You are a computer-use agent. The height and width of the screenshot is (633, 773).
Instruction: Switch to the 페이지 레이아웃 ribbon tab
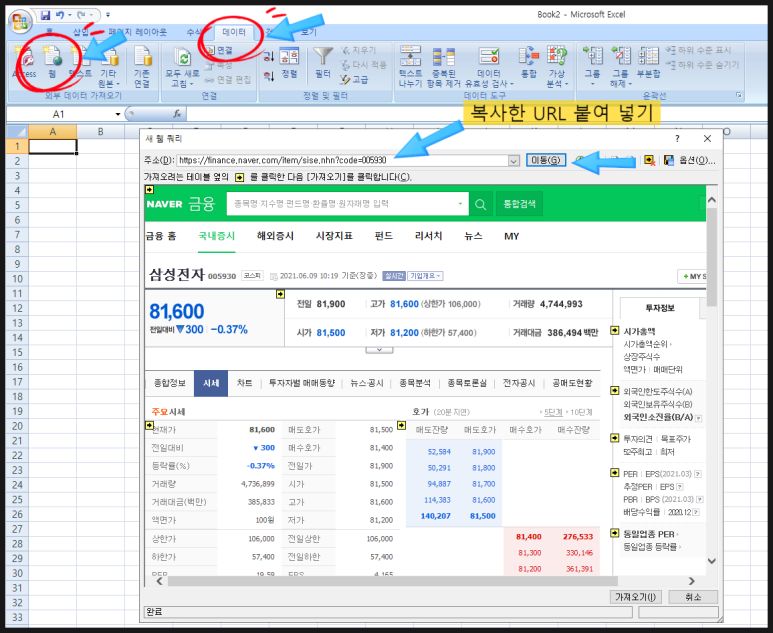[x=138, y=33]
